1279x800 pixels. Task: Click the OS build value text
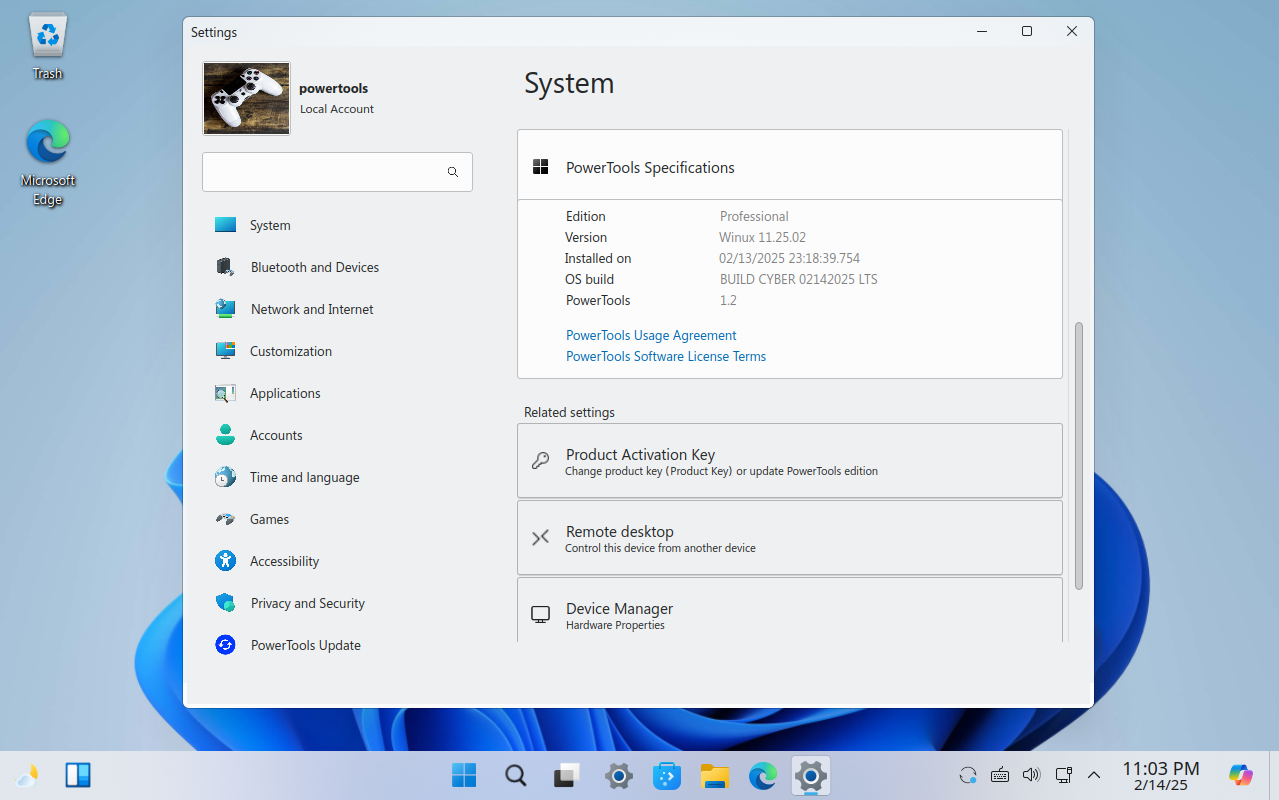coord(798,279)
